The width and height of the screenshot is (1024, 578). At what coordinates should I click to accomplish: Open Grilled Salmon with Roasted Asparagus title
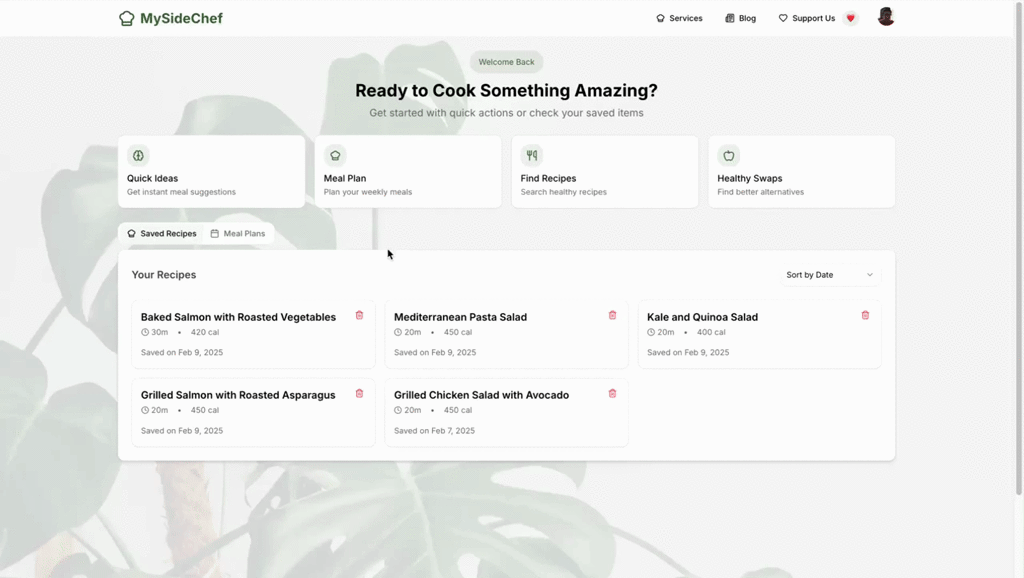click(x=238, y=395)
